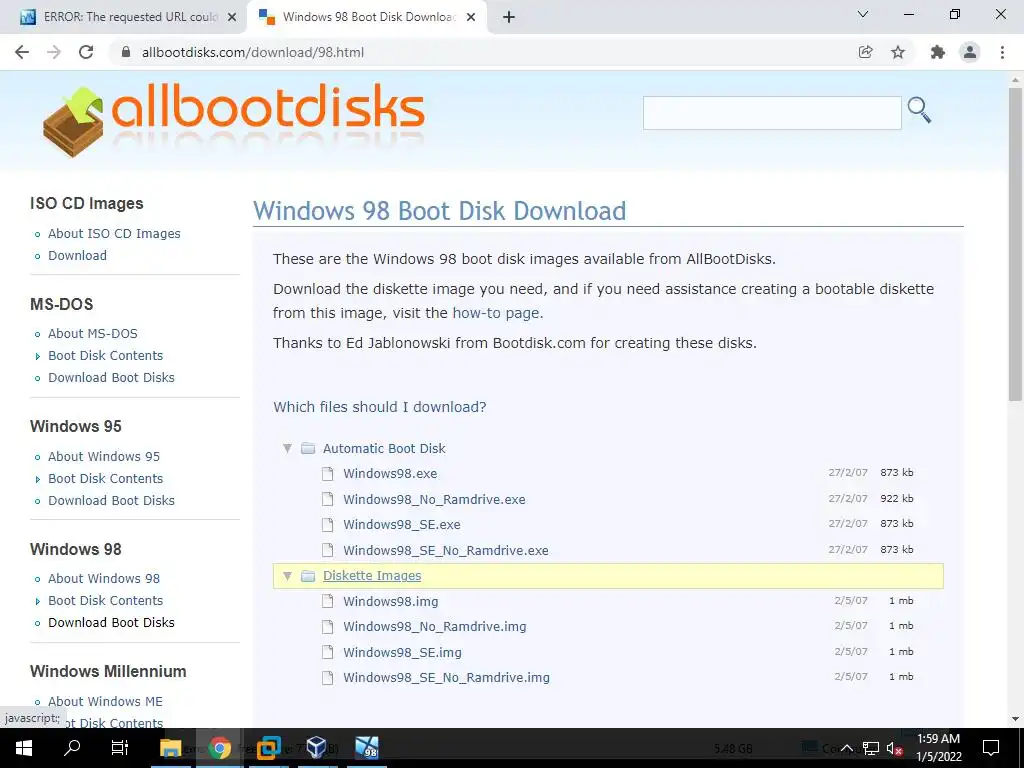Bookmark this page with the star icon
Viewport: 1024px width, 768px height.
point(898,52)
